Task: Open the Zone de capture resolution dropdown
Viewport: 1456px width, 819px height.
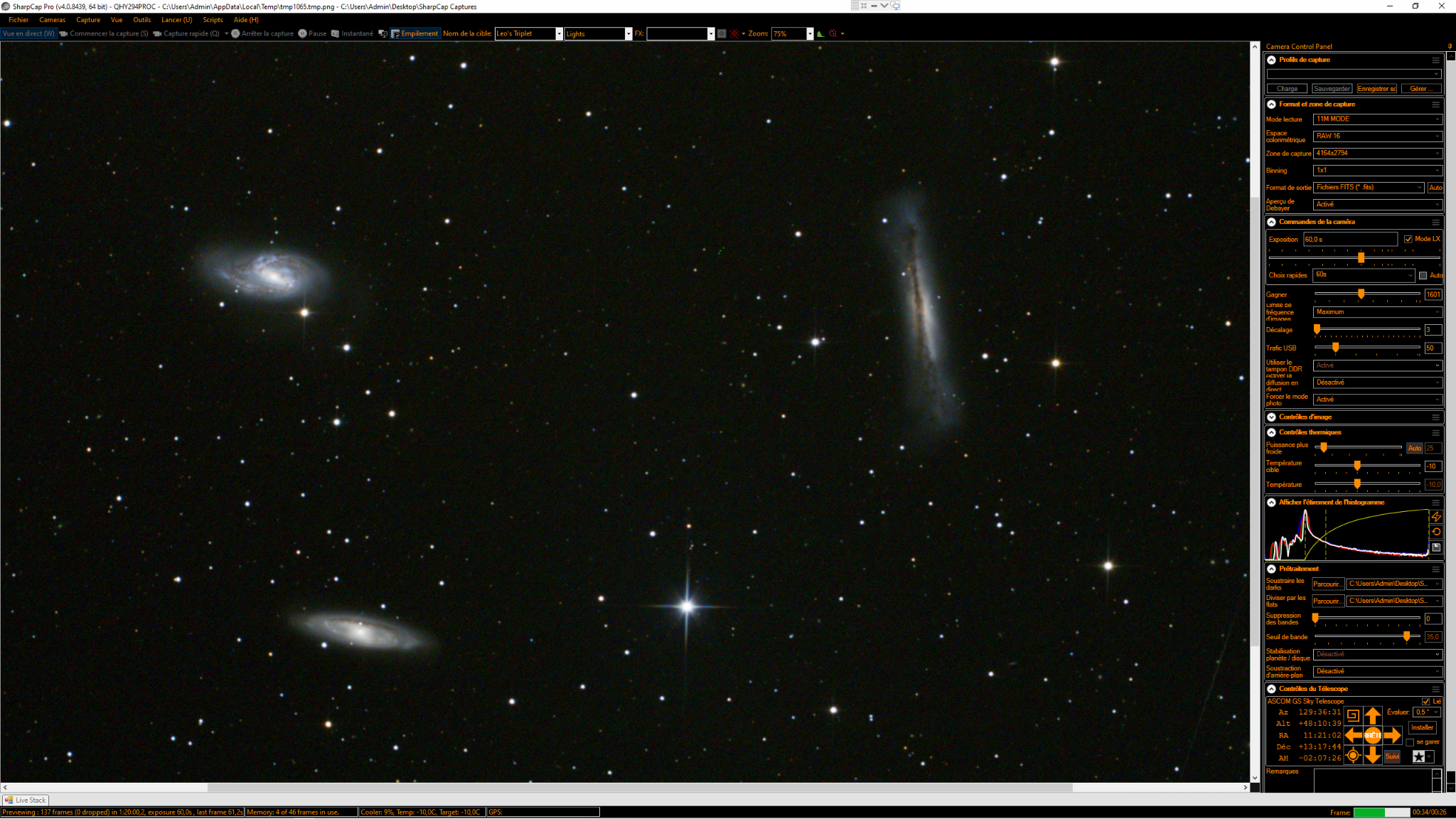Action: click(x=1377, y=153)
